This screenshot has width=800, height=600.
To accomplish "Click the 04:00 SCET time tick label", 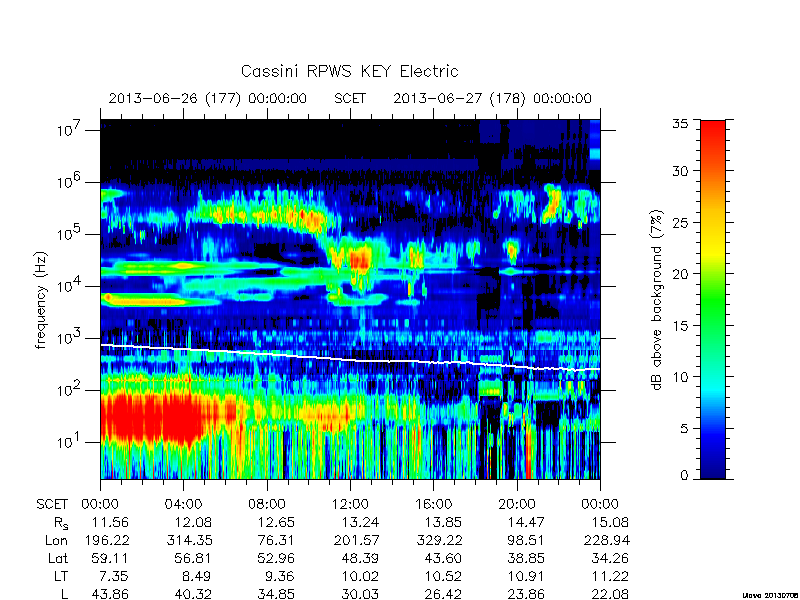I will coord(184,504).
